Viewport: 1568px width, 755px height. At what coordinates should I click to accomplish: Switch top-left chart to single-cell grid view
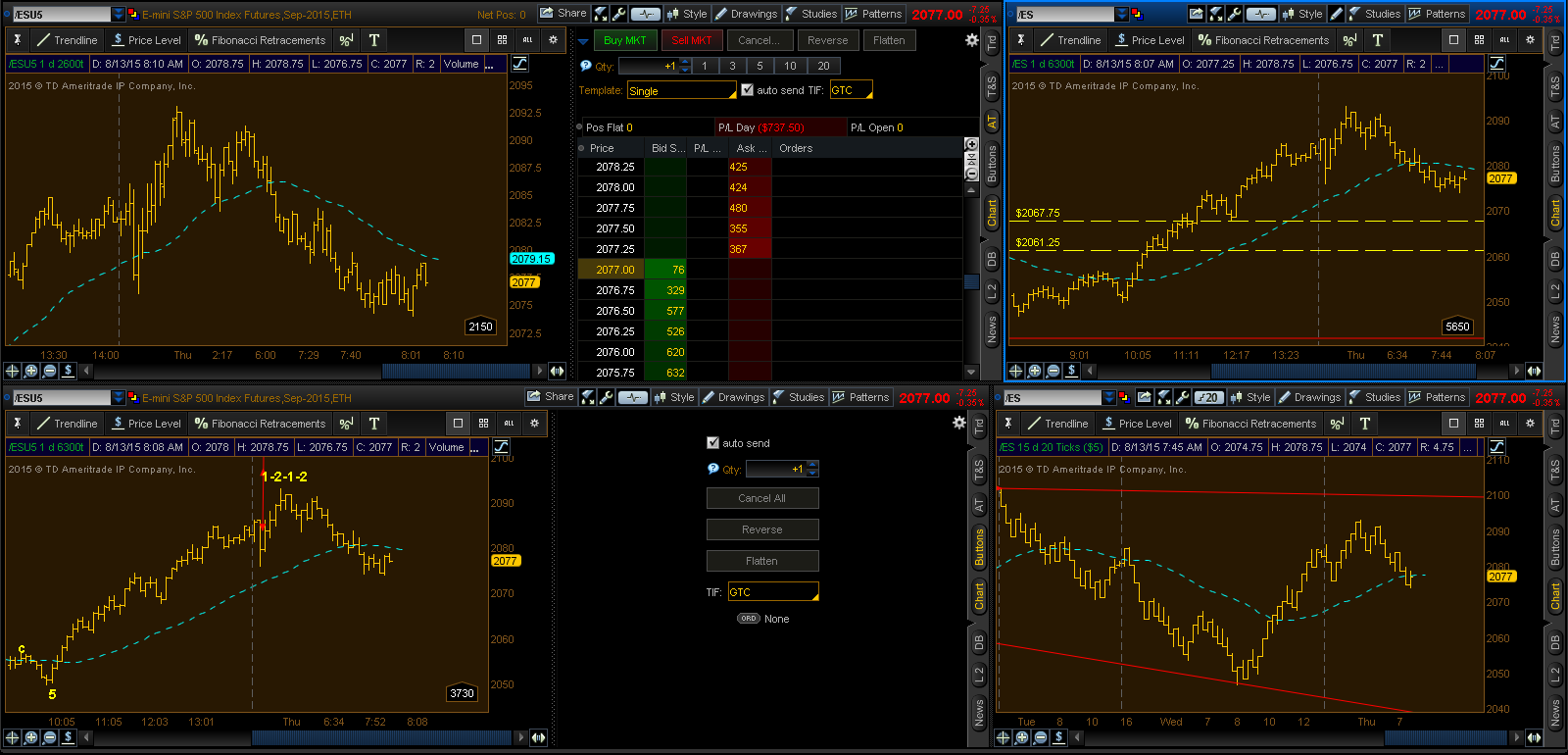tap(476, 40)
